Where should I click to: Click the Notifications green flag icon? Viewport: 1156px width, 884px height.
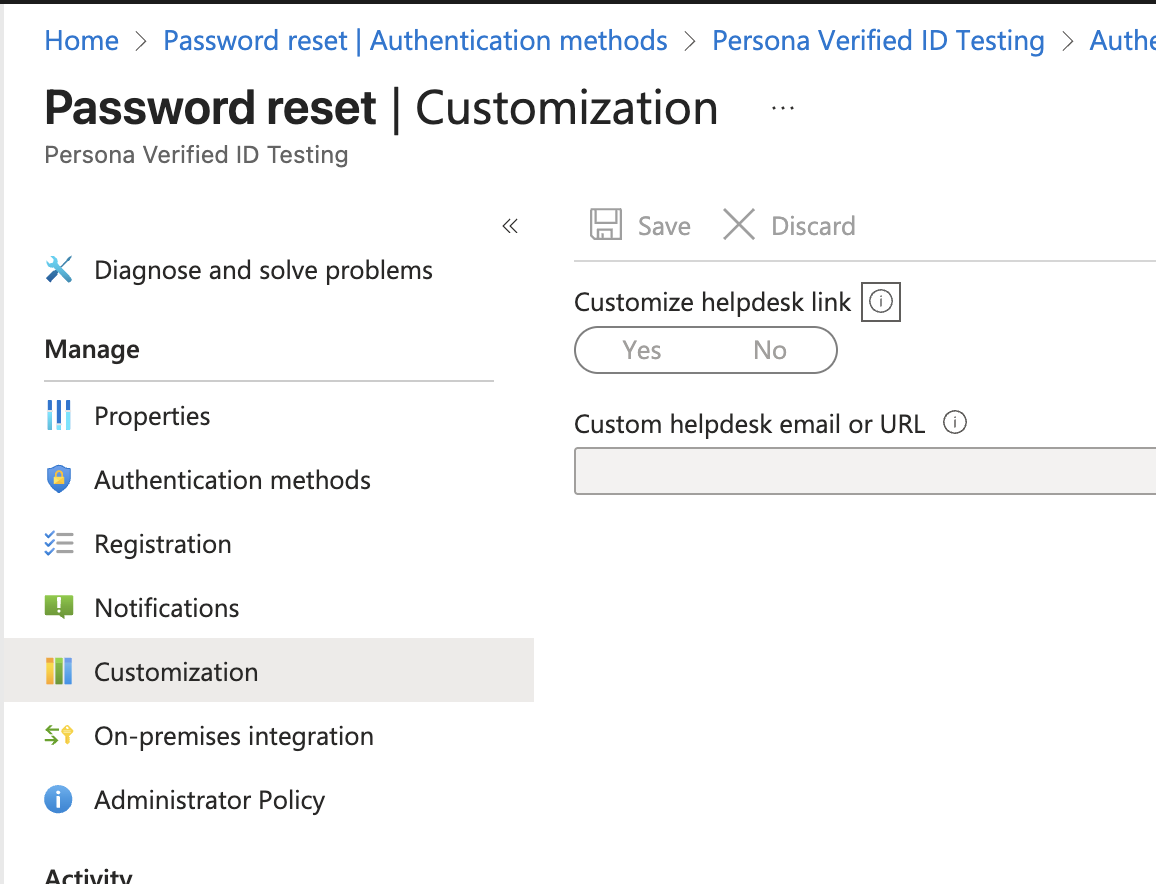(59, 607)
